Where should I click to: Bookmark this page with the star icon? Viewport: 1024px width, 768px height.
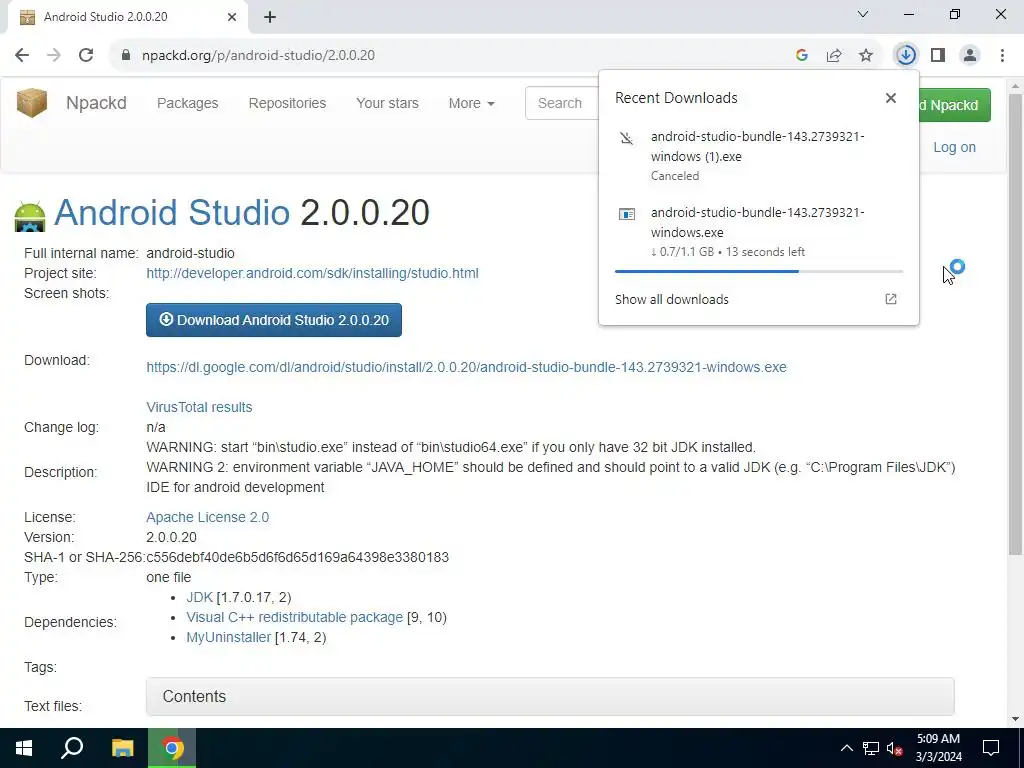click(x=866, y=55)
